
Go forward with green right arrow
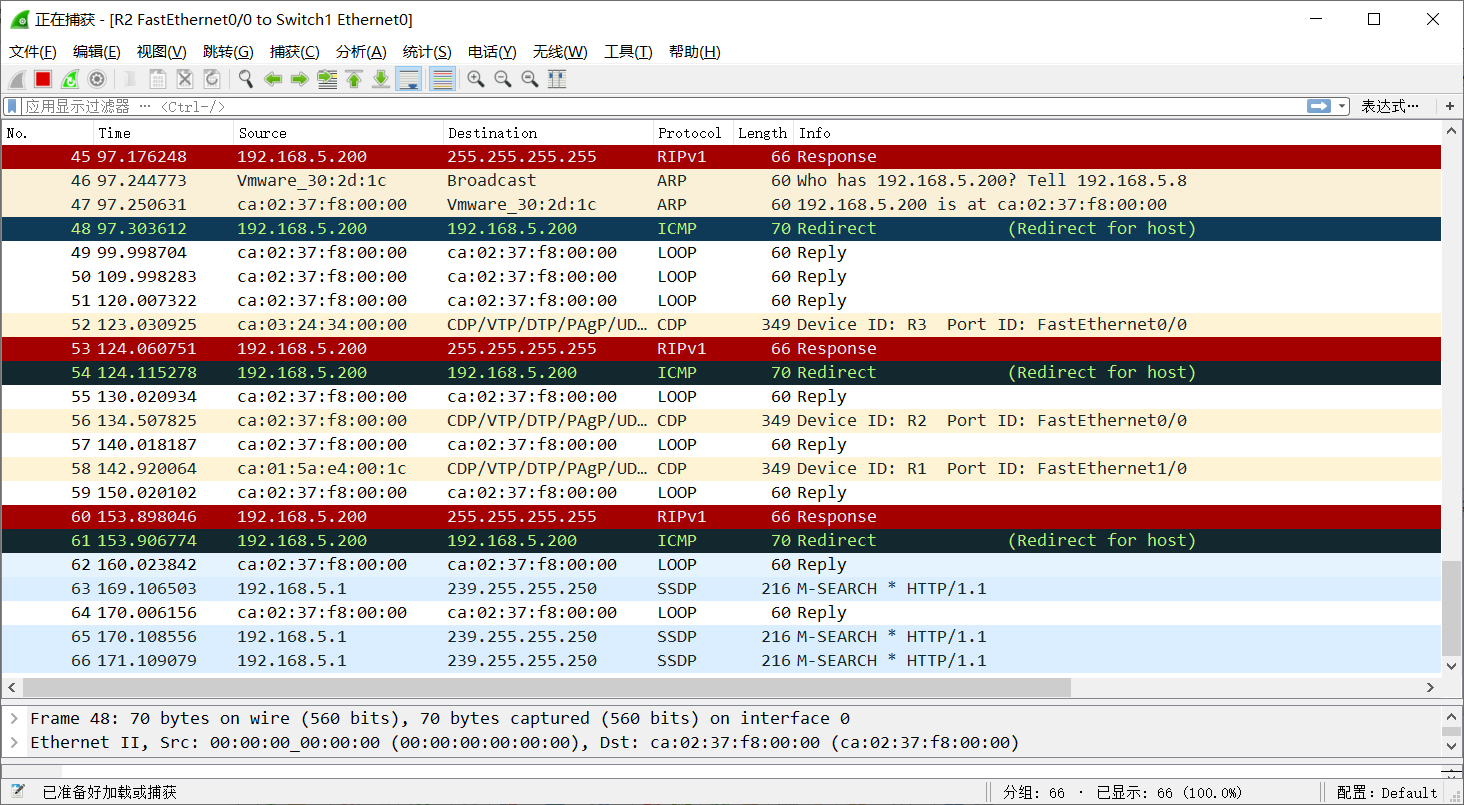[x=300, y=79]
